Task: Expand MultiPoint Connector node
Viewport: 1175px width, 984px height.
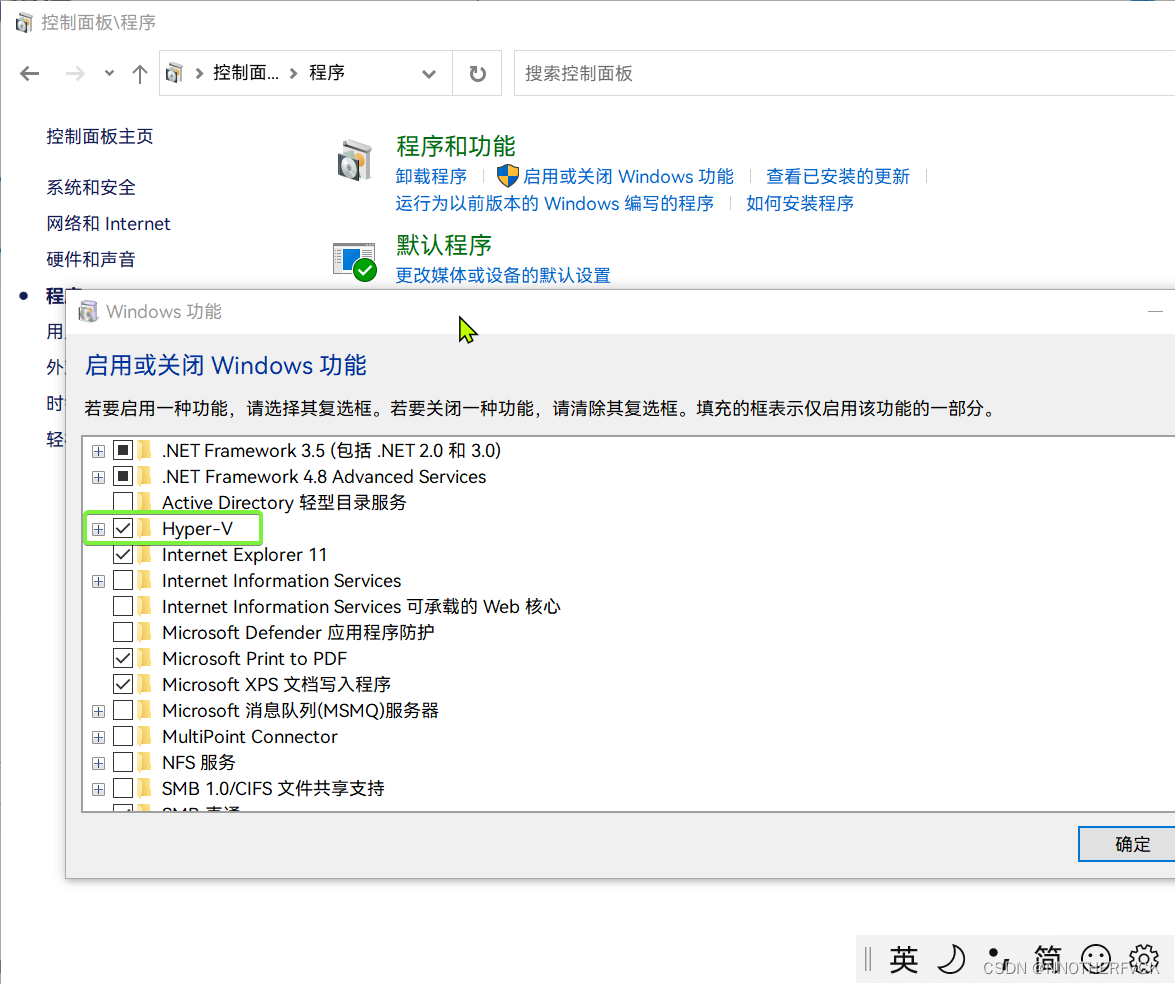Action: pos(98,737)
